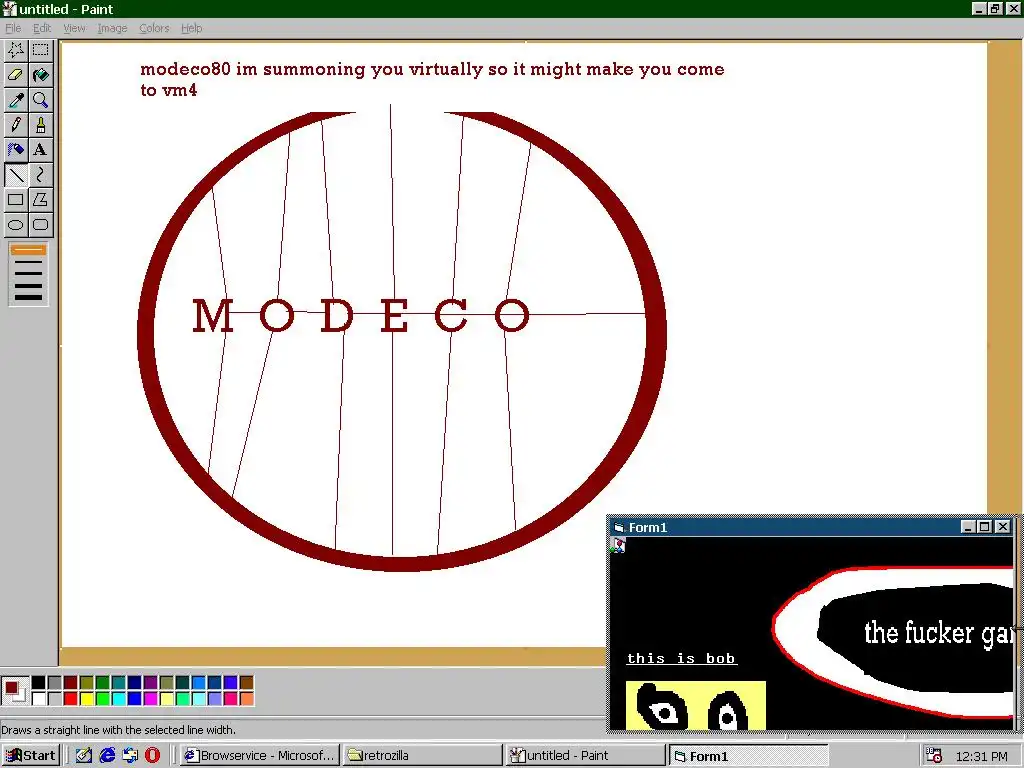Click Show Desktop quick launch icon
Image resolution: width=1024 pixels, height=768 pixels.
[84, 755]
